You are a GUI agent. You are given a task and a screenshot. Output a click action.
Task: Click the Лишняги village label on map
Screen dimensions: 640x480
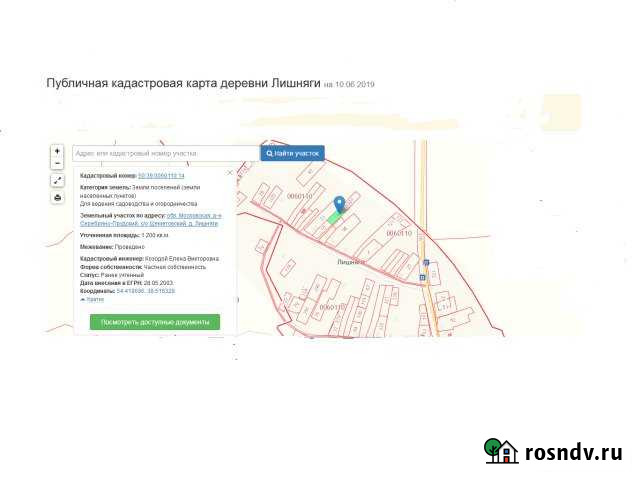(x=351, y=262)
